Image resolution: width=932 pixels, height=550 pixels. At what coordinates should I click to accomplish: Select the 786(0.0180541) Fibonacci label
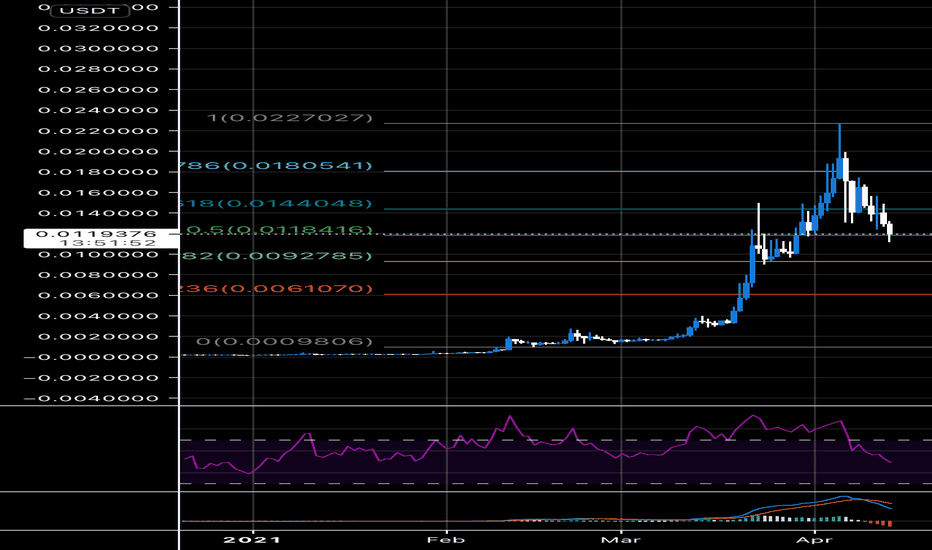(276, 165)
